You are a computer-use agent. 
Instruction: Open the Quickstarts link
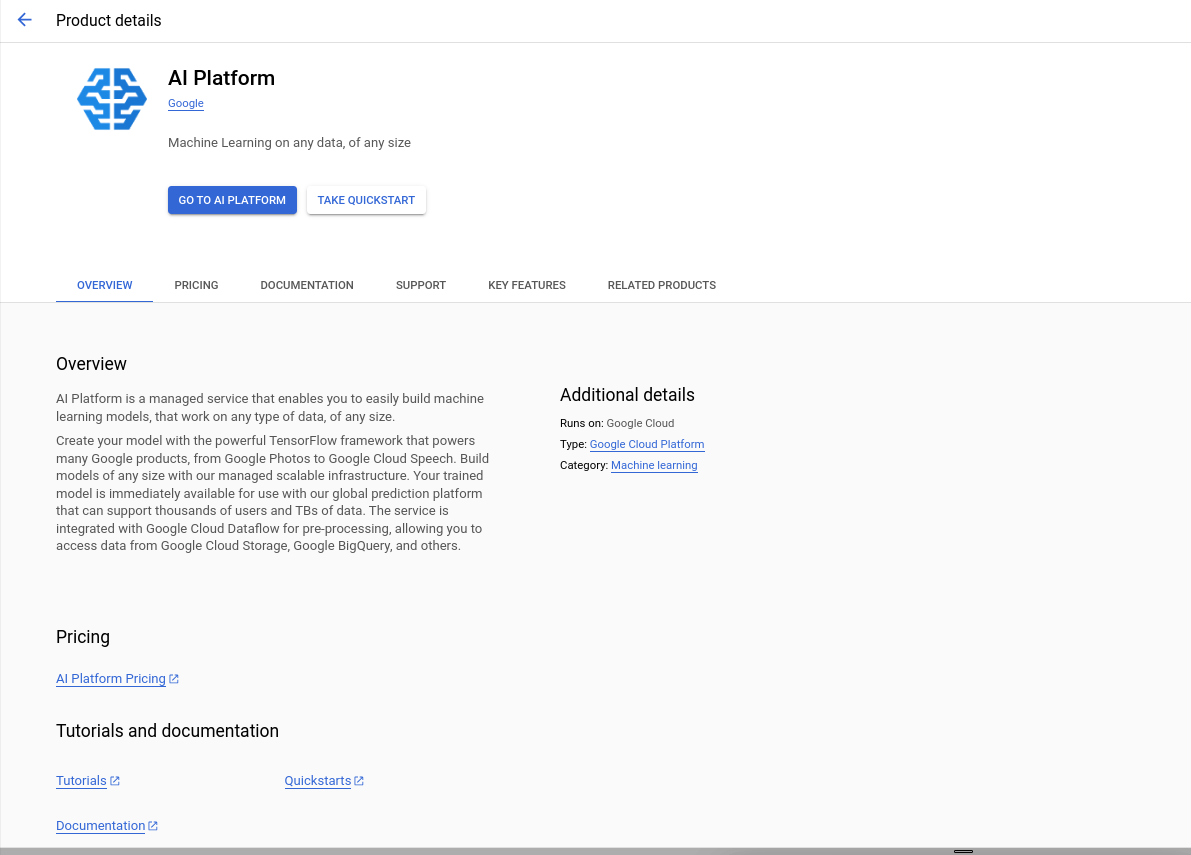coord(317,781)
